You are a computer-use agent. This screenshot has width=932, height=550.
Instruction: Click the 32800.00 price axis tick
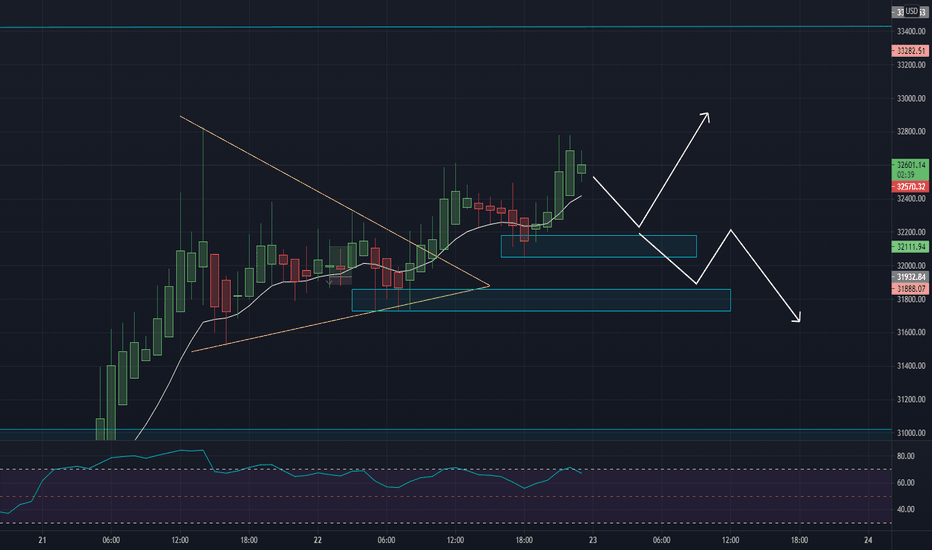point(911,131)
